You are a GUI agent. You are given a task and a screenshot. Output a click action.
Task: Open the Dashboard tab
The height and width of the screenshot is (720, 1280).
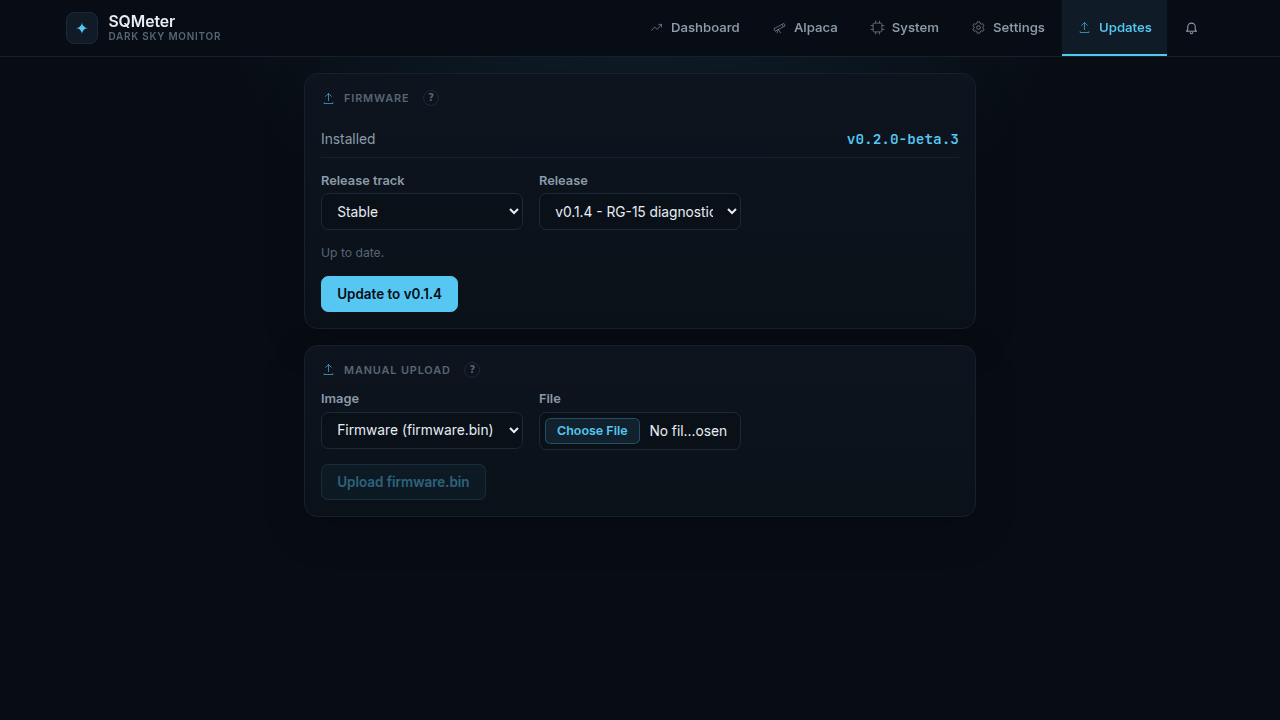(695, 28)
